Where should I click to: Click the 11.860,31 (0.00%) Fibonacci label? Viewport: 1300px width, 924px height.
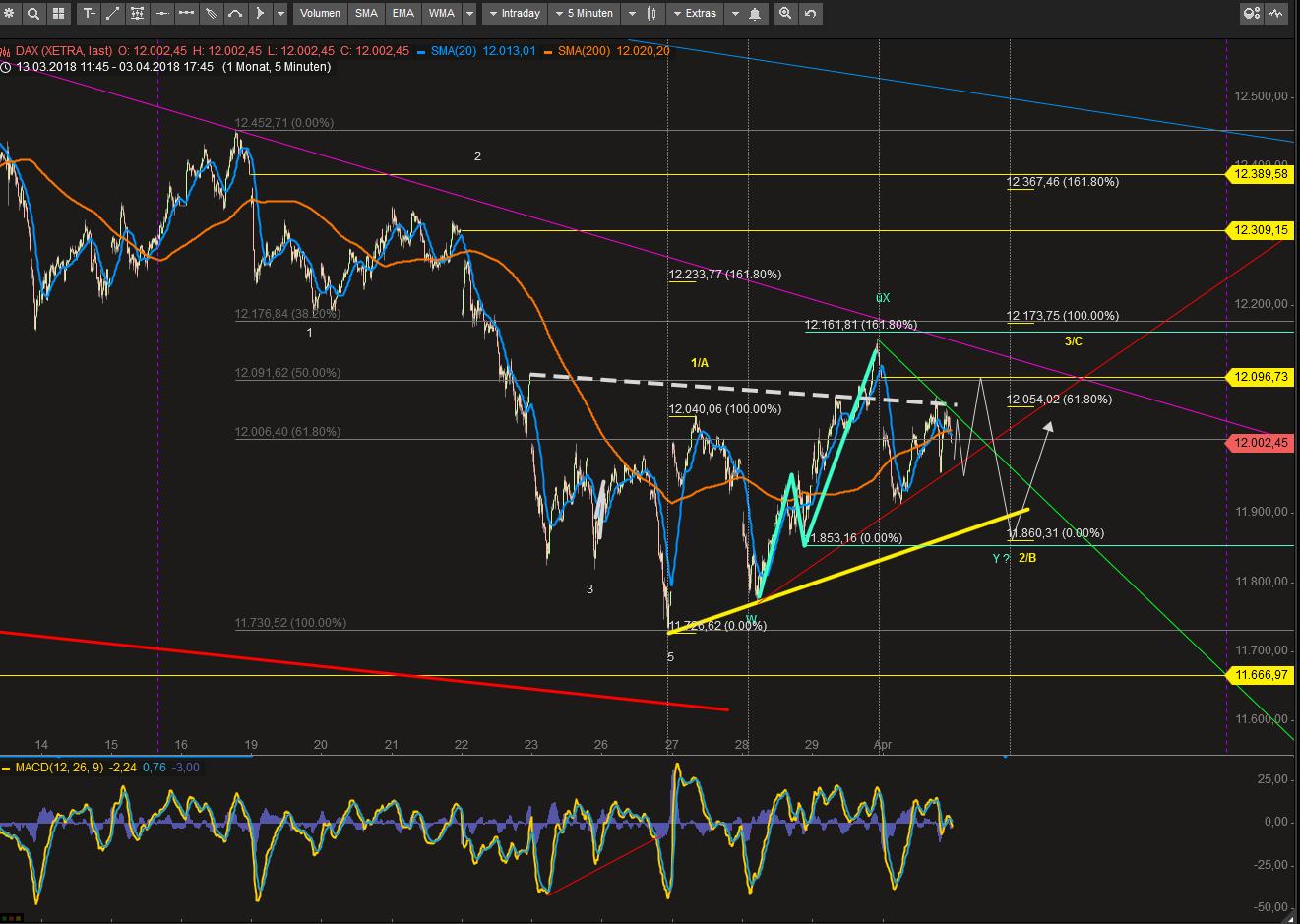1055,533
